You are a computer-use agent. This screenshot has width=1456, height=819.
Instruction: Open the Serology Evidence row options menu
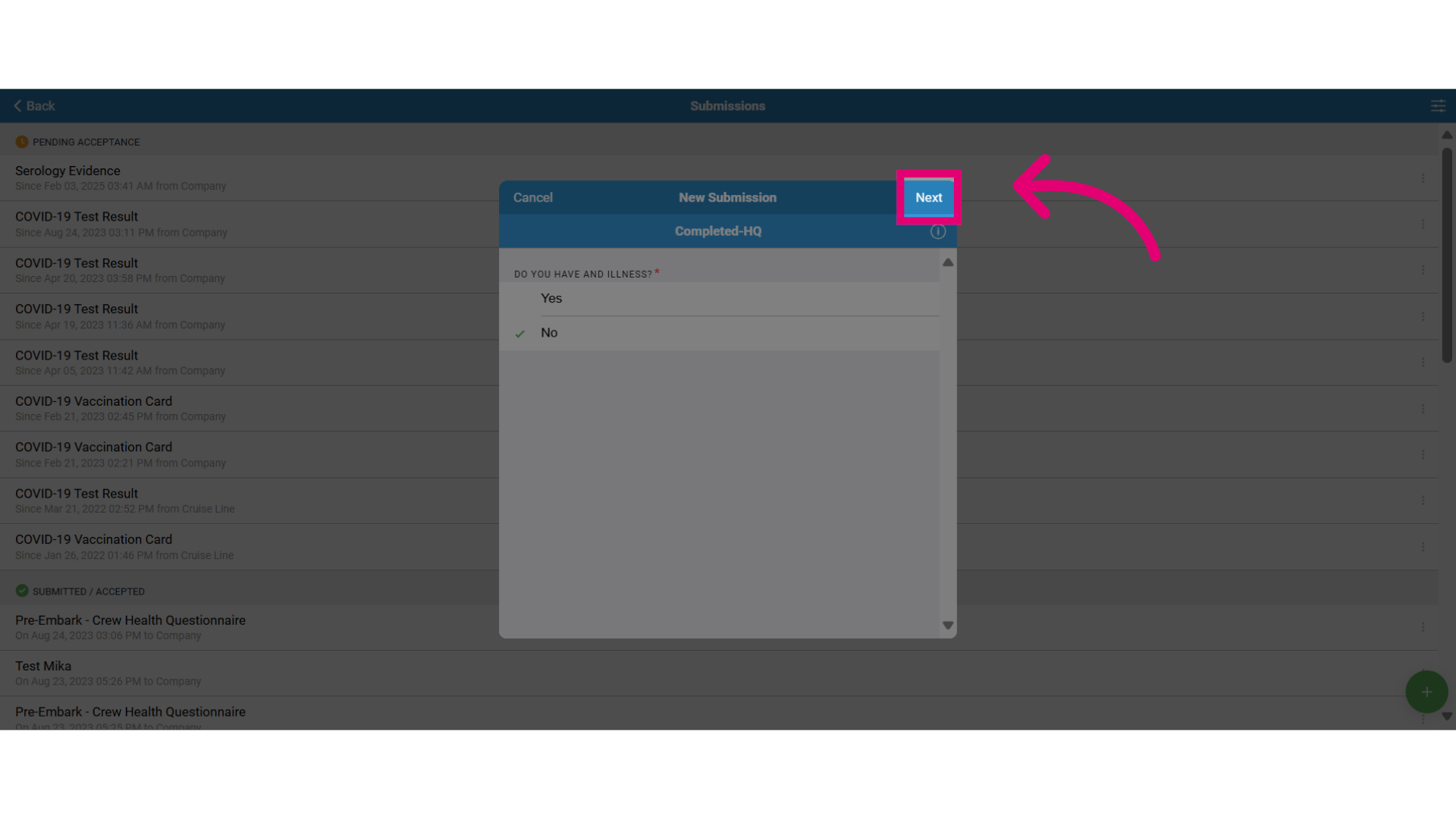point(1423,178)
